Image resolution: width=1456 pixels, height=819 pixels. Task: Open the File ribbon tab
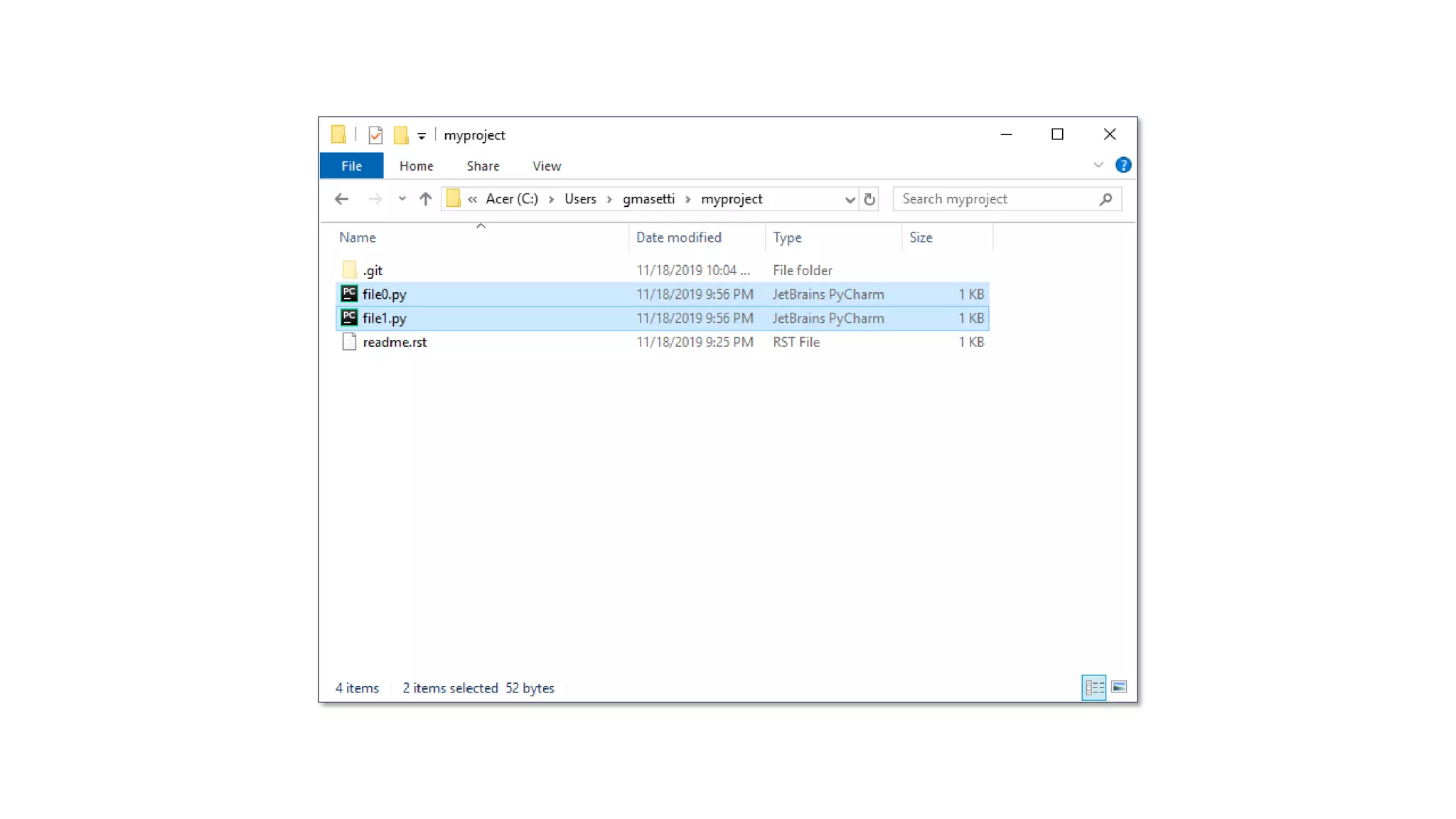tap(351, 166)
